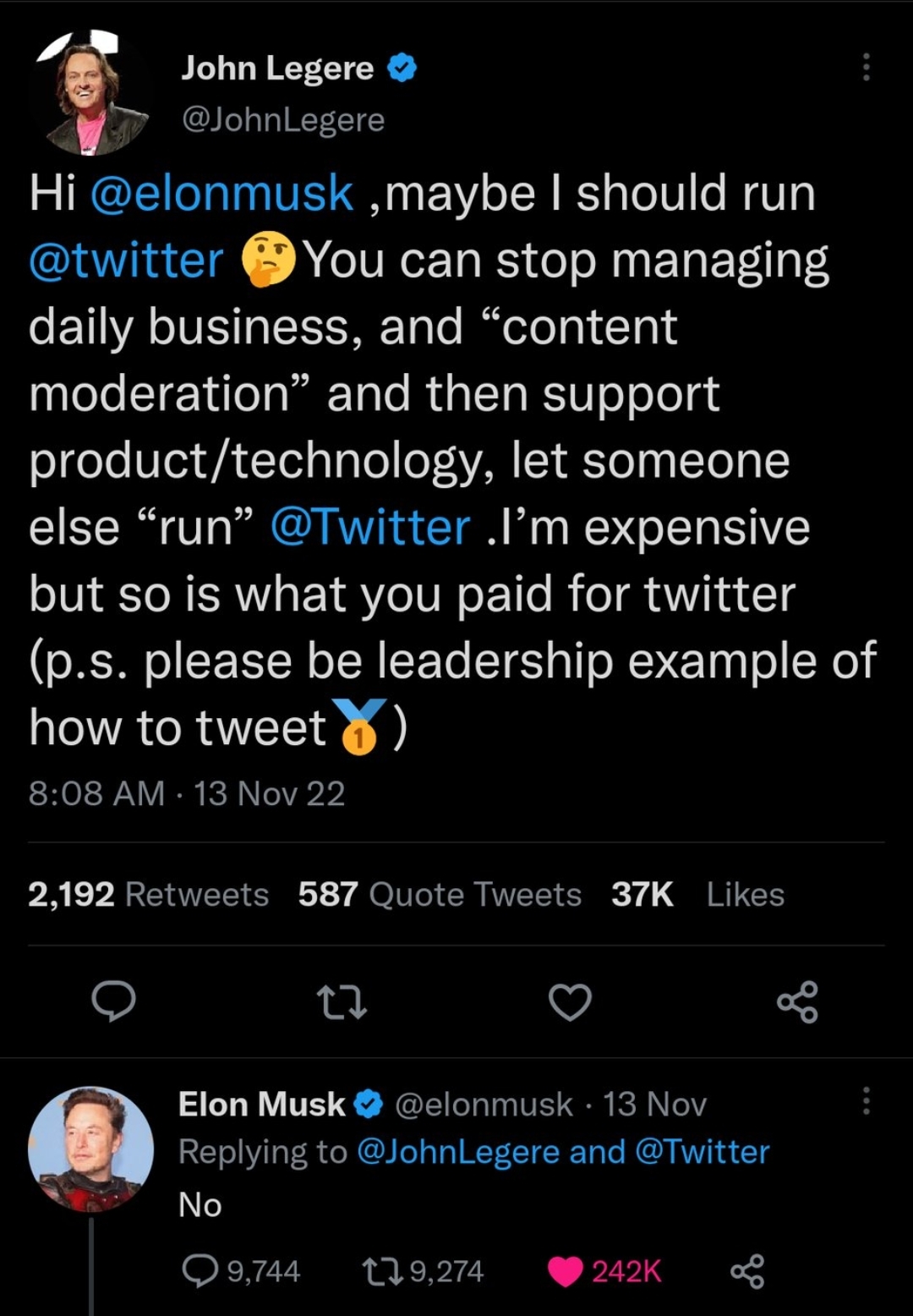Viewport: 913px width, 1316px height.
Task: Open more options for Elon Musk's reply
Action: tap(866, 1101)
